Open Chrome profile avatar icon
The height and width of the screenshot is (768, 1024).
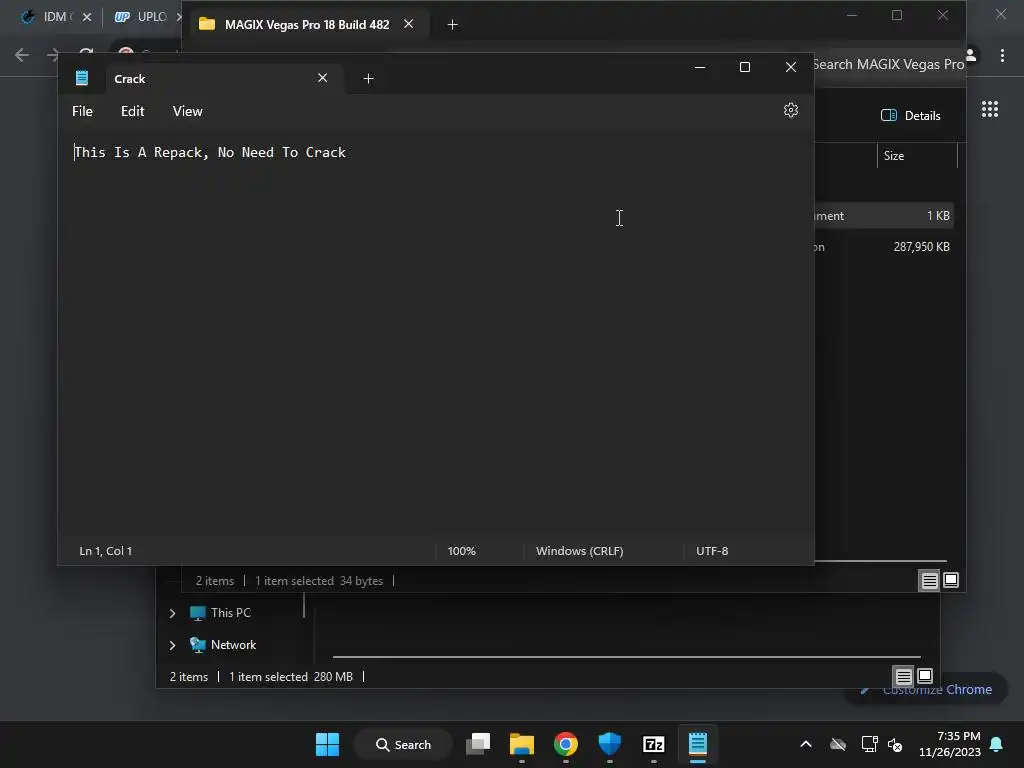(x=971, y=56)
